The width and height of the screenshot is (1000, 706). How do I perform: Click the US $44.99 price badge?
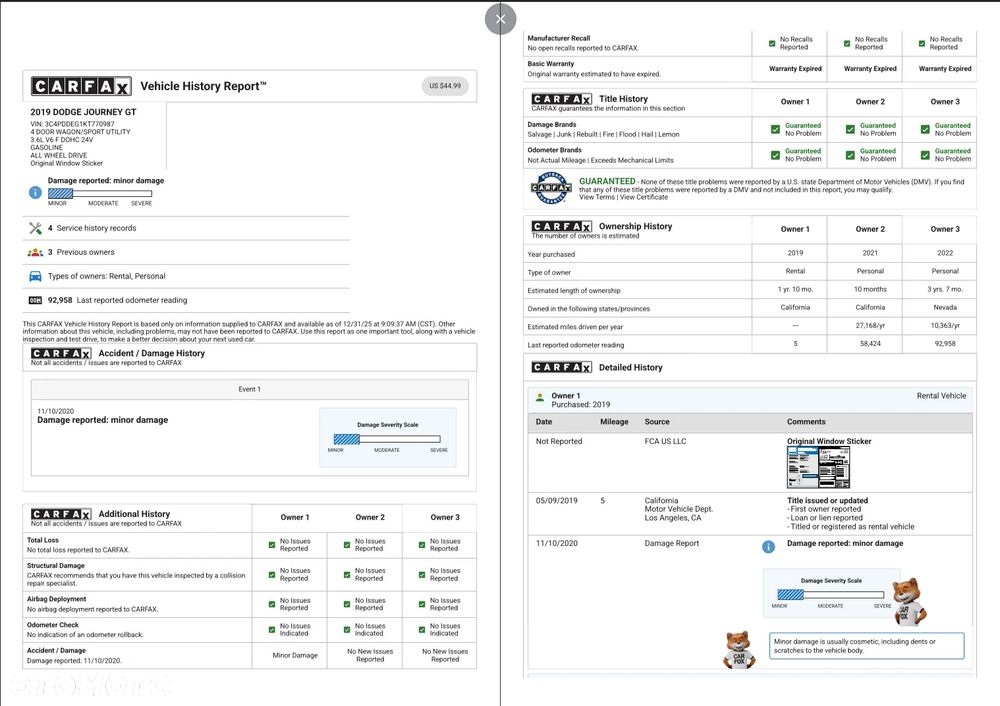click(x=445, y=86)
